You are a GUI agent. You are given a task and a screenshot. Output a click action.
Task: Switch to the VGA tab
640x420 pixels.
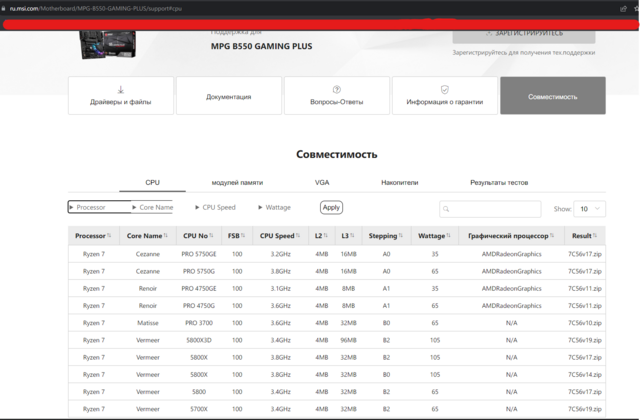pyautogui.click(x=322, y=183)
